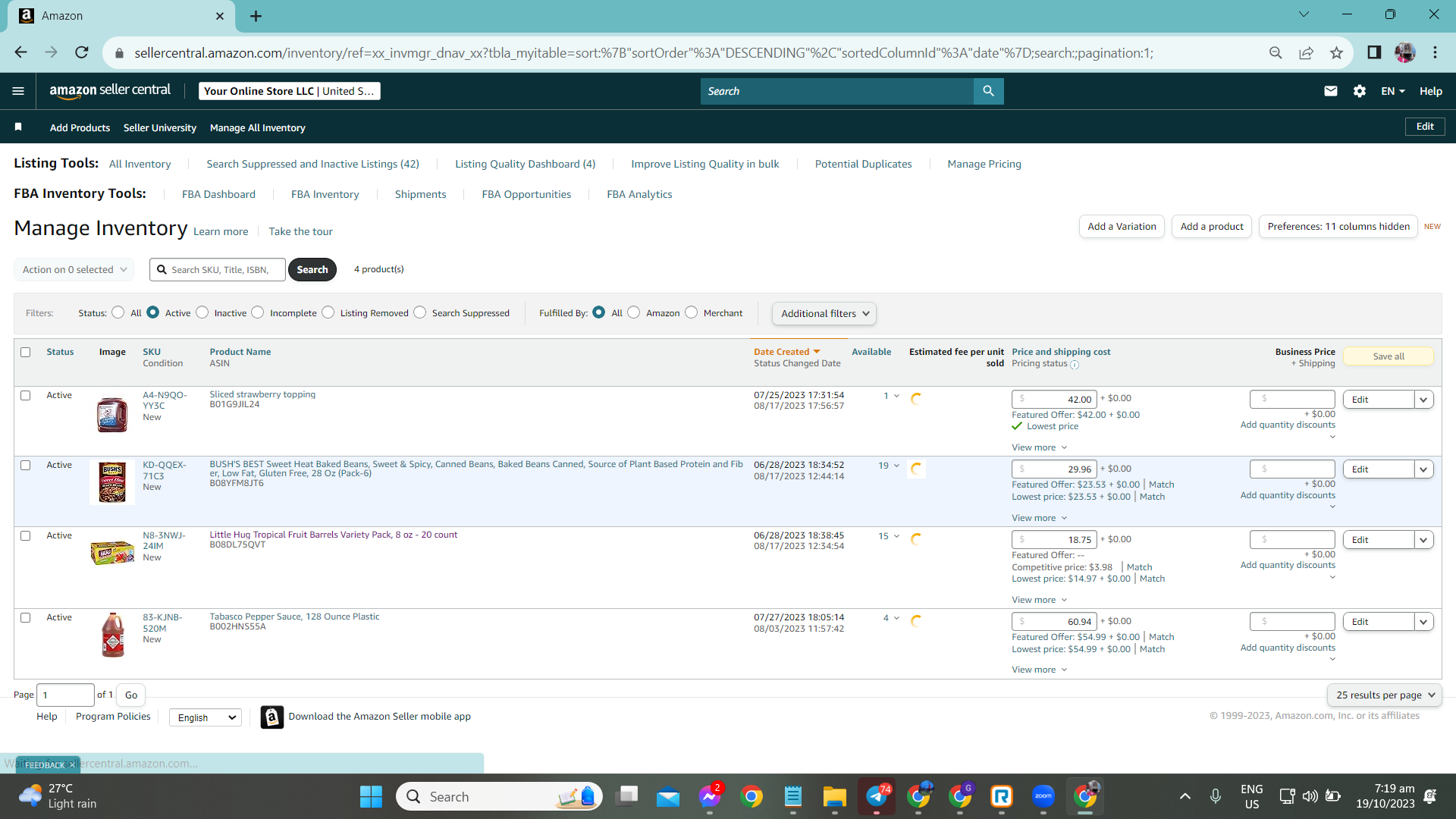1456x819 pixels.
Task: Select the All status radio button
Action: (x=118, y=312)
